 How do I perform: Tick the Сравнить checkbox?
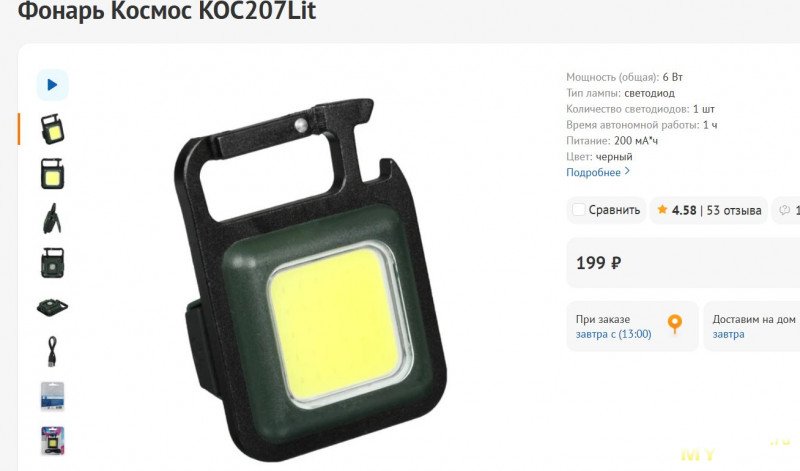(578, 210)
